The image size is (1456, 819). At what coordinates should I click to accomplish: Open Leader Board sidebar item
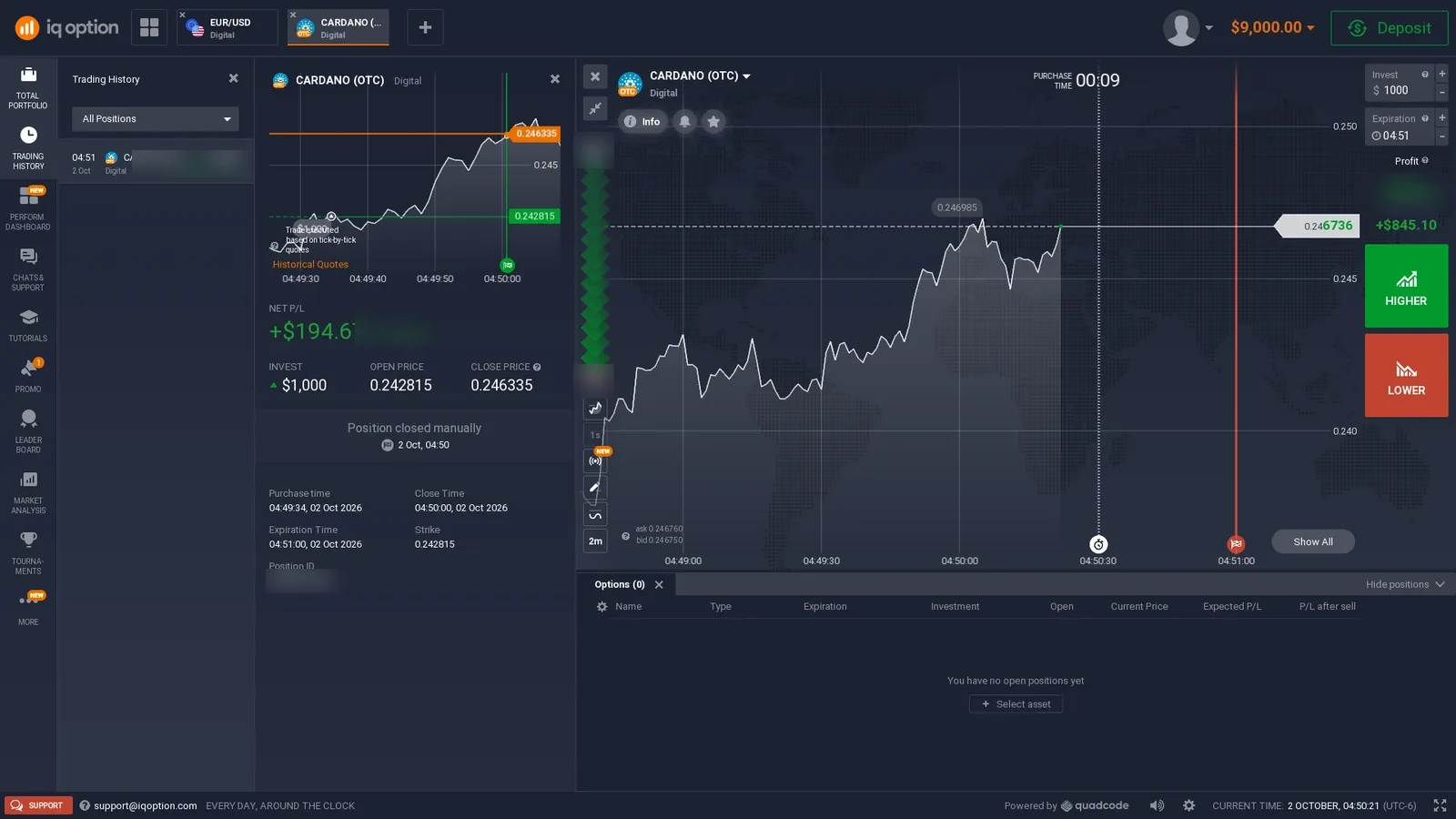pos(28,431)
